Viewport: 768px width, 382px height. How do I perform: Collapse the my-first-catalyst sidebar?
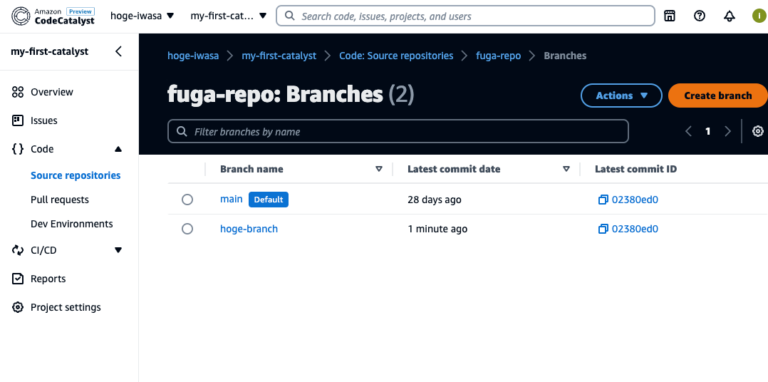[x=118, y=51]
